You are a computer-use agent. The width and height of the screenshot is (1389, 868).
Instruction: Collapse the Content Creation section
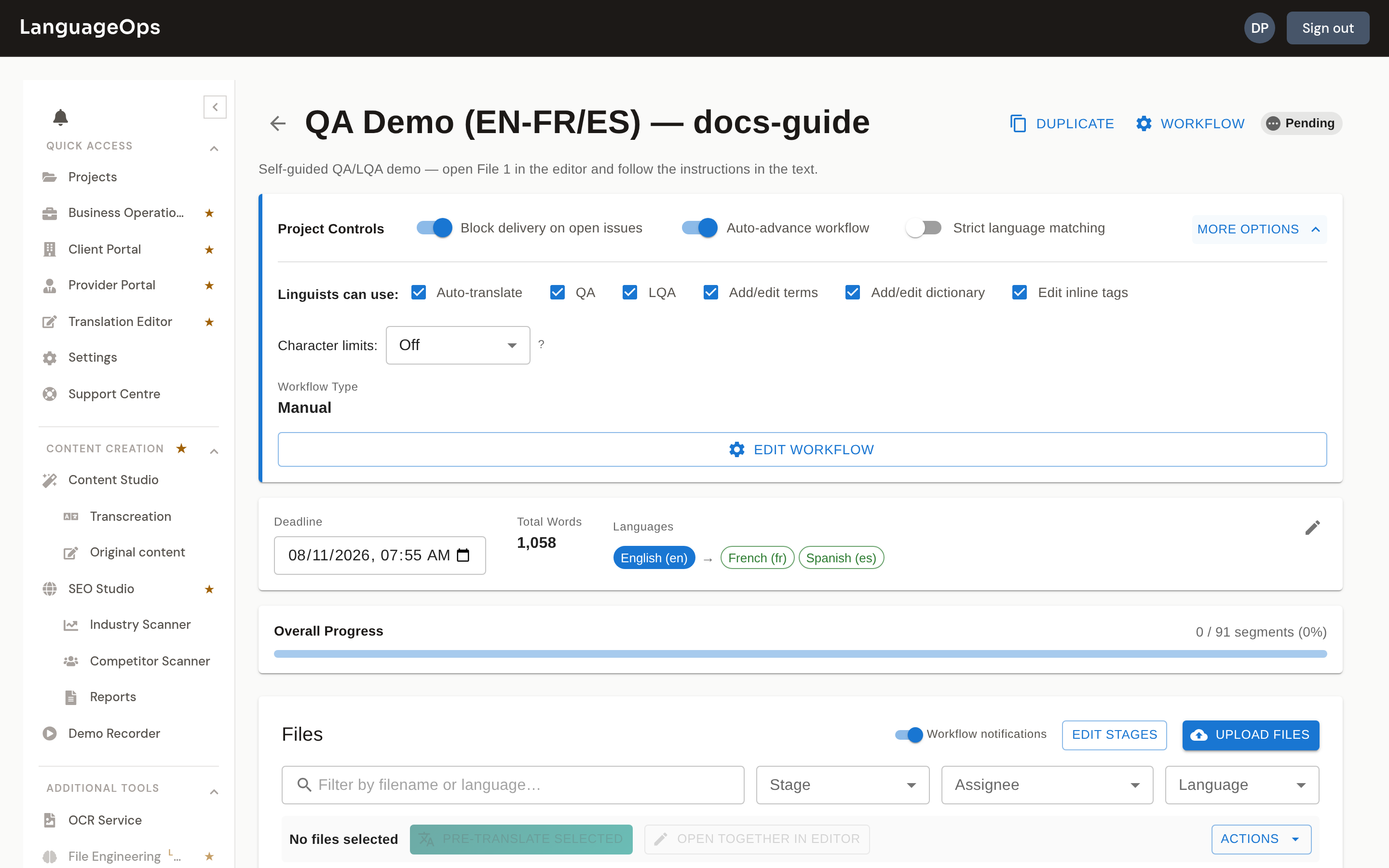click(x=214, y=452)
